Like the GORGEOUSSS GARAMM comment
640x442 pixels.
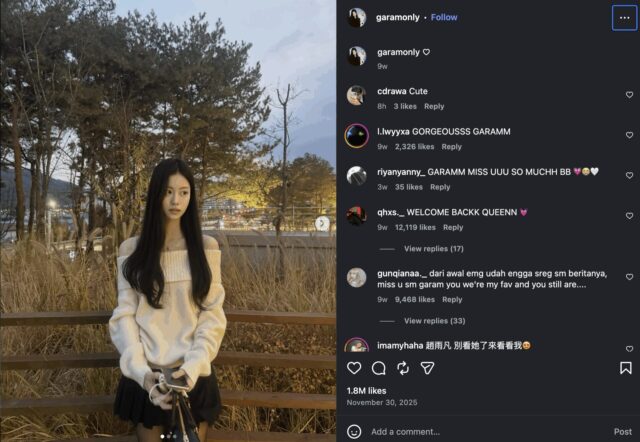pyautogui.click(x=629, y=135)
